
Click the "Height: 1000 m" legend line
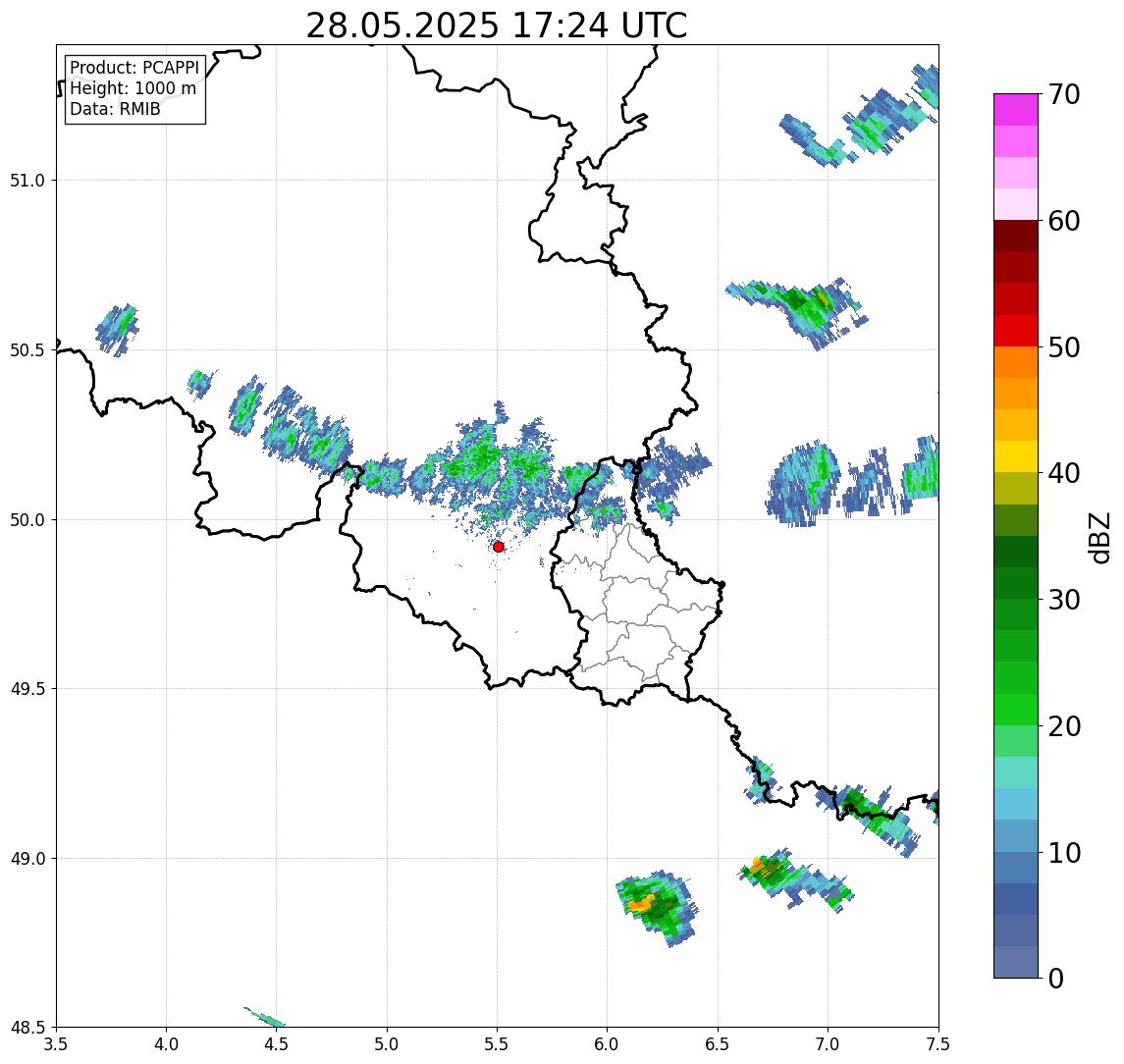coord(133,88)
